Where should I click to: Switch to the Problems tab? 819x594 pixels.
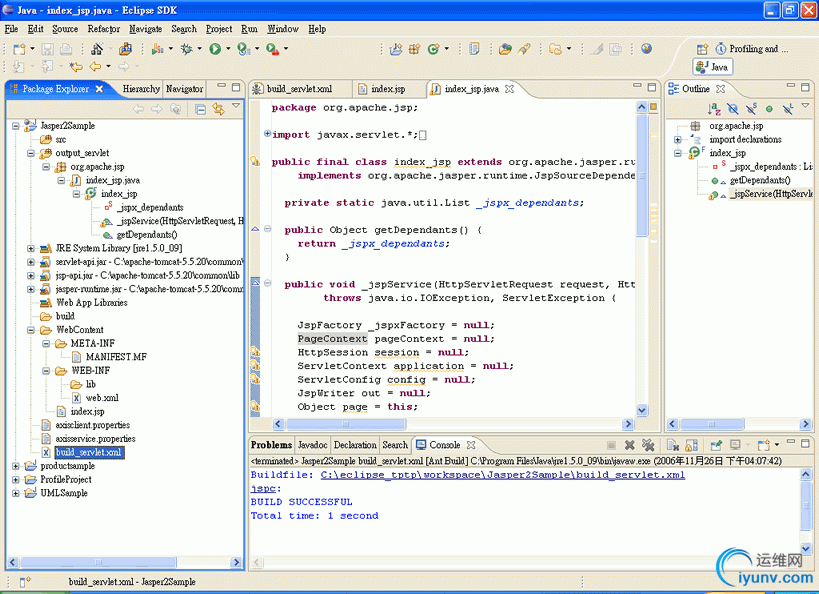click(x=271, y=445)
